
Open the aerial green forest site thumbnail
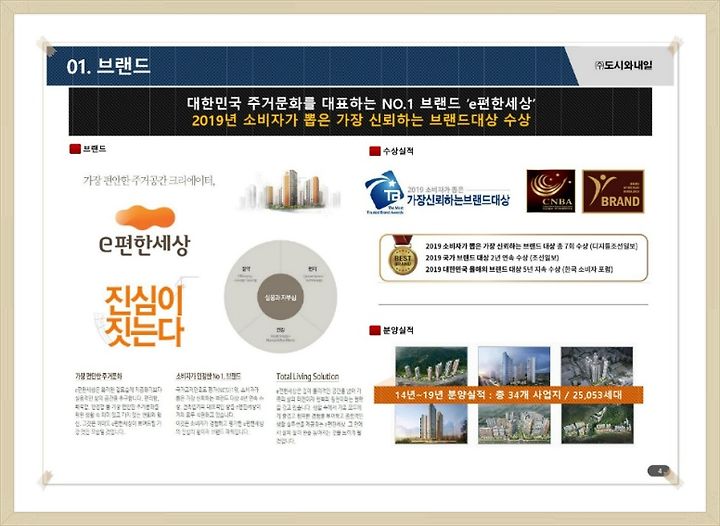[x=597, y=424]
